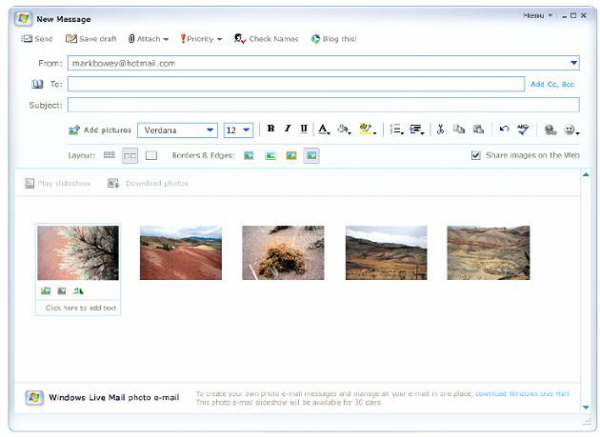600x437 pixels.
Task: Click the Windows Live Mail logo in footer
Action: click(x=34, y=398)
